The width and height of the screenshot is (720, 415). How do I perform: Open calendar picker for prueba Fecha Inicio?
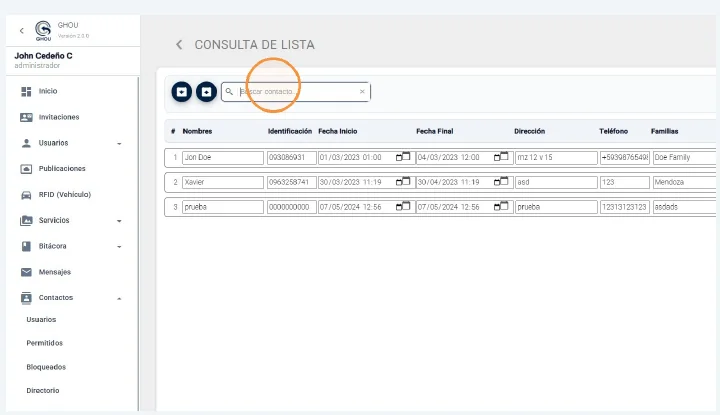[x=403, y=207]
